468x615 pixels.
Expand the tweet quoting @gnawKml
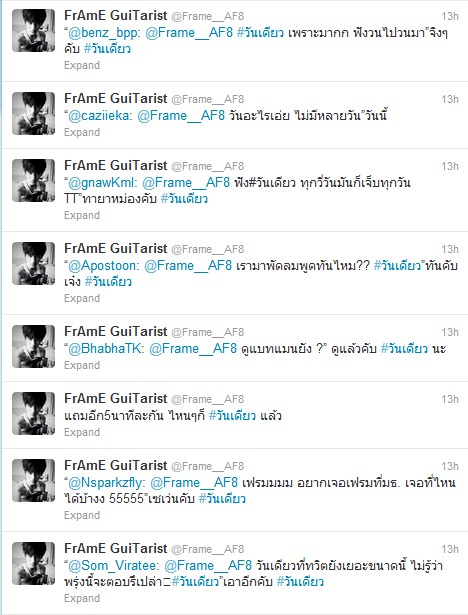tap(82, 216)
